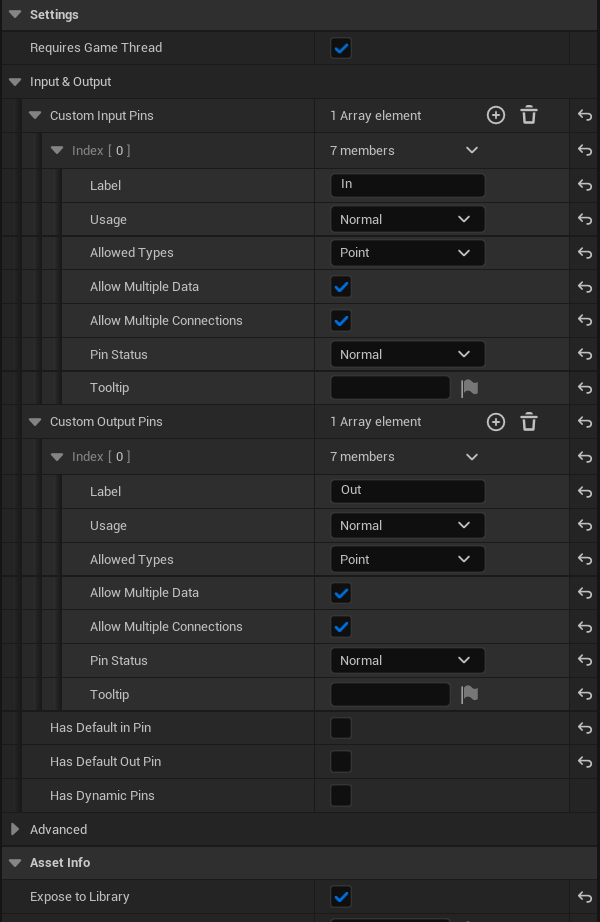
Task: Enable Has Default in Pin checkbox
Action: point(341,728)
